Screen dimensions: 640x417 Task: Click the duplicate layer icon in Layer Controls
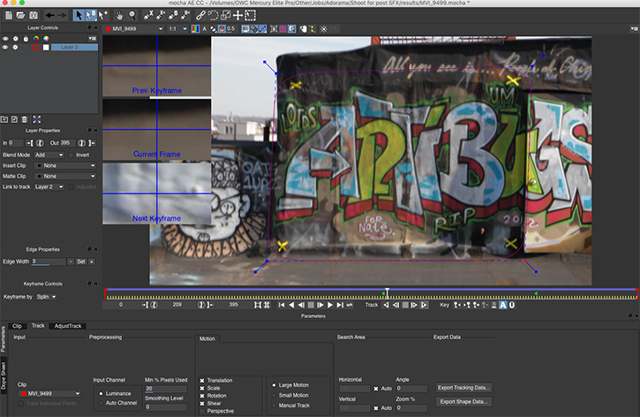coord(14,120)
